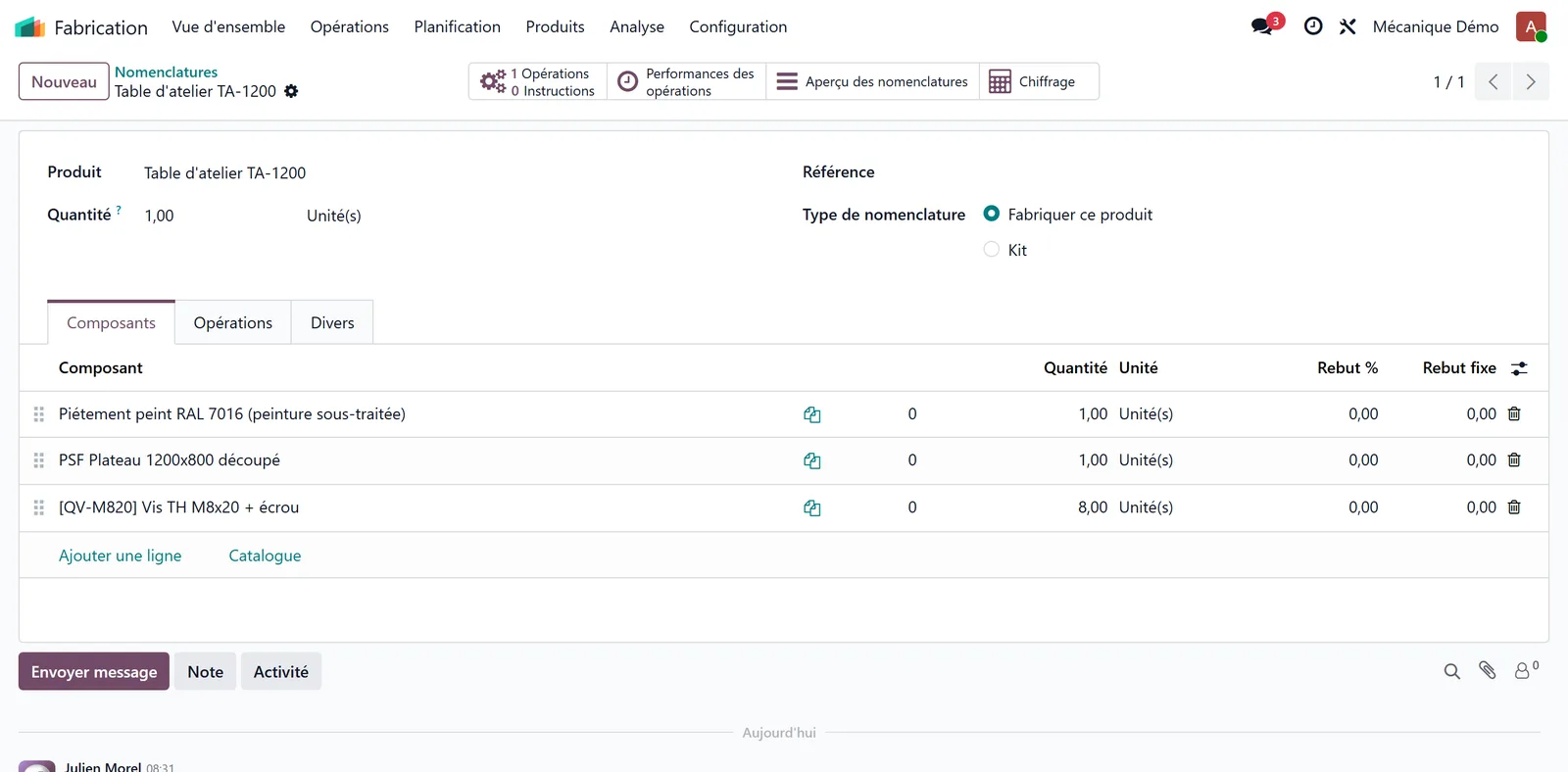
Task: Open Vue d'ensemble
Action: 228,26
